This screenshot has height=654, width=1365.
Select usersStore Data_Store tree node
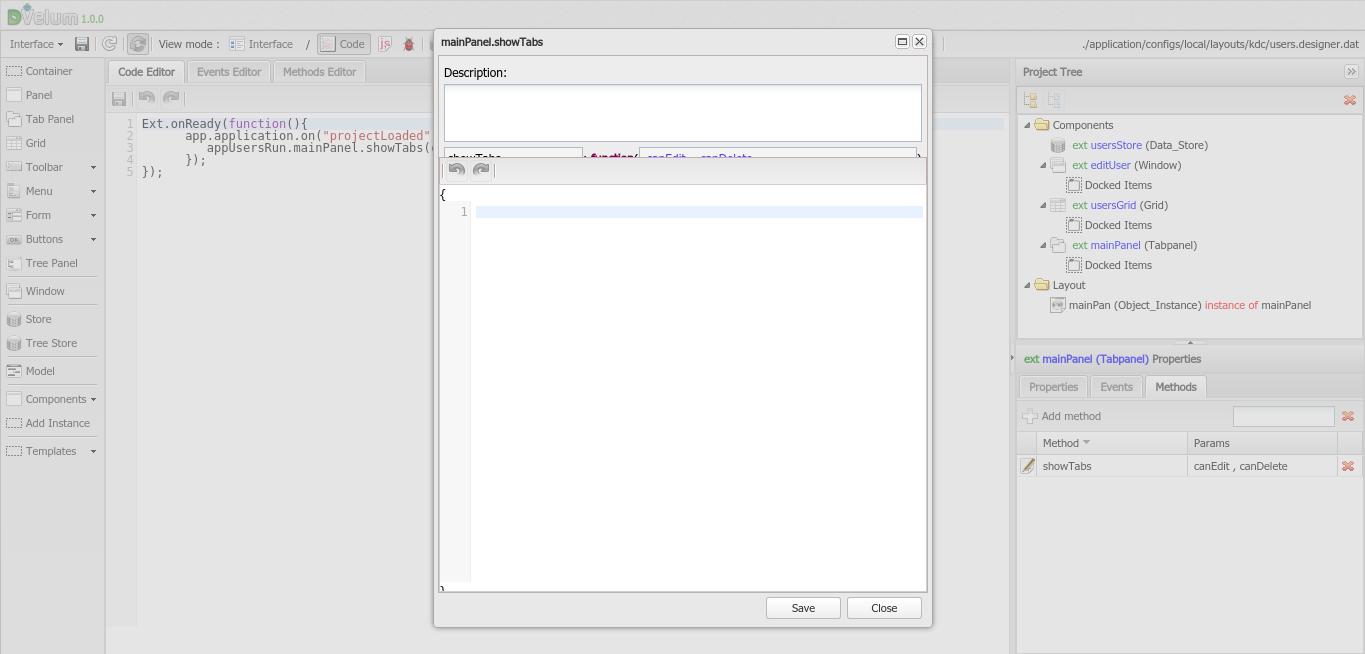pyautogui.click(x=1139, y=145)
